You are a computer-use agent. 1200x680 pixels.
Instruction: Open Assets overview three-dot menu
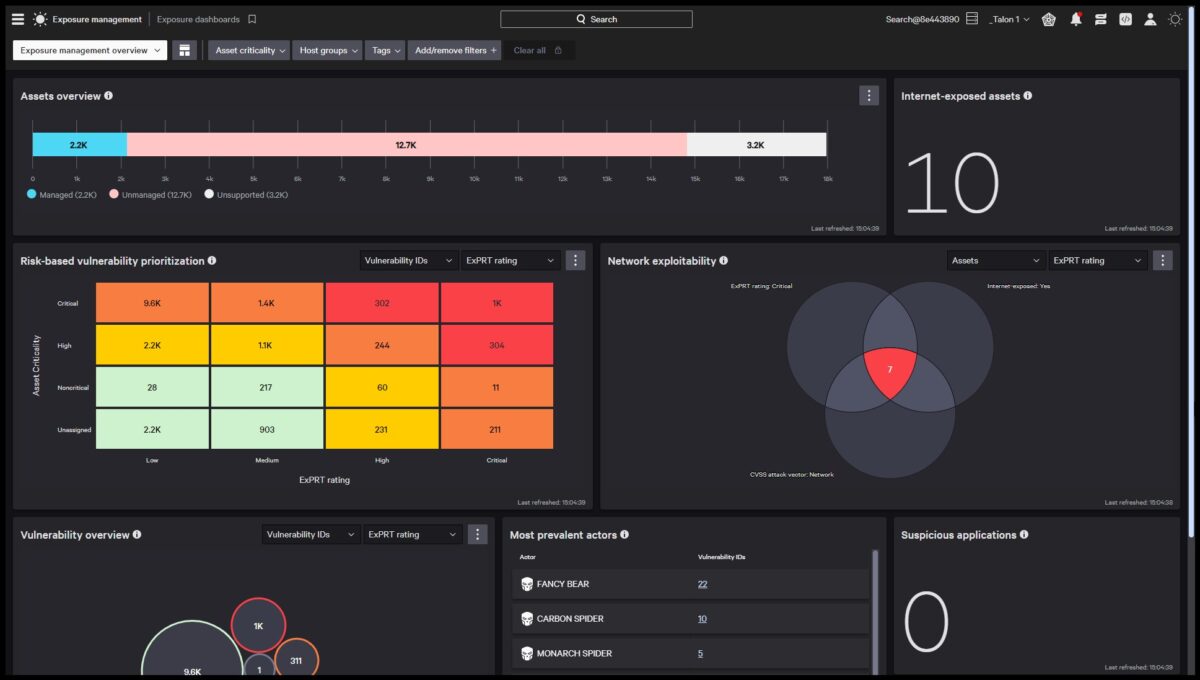point(869,96)
